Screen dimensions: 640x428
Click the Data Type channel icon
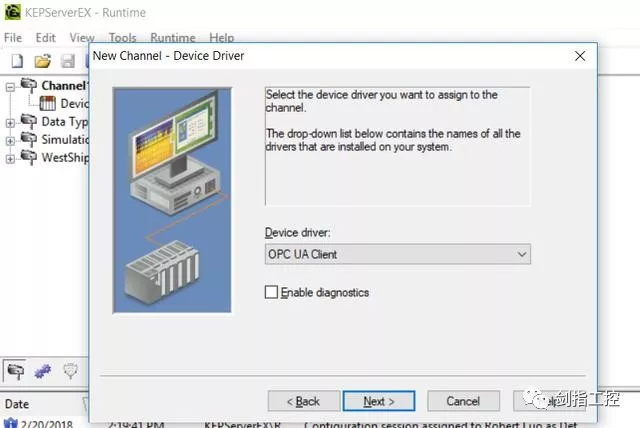(28, 122)
